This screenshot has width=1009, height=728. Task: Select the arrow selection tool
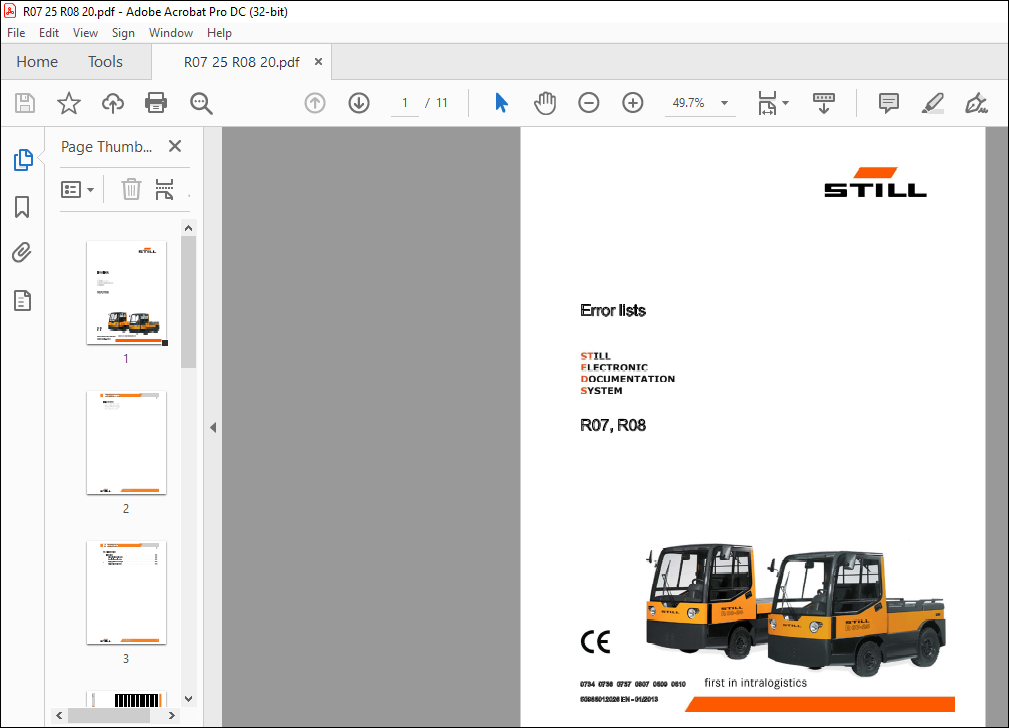[x=501, y=103]
